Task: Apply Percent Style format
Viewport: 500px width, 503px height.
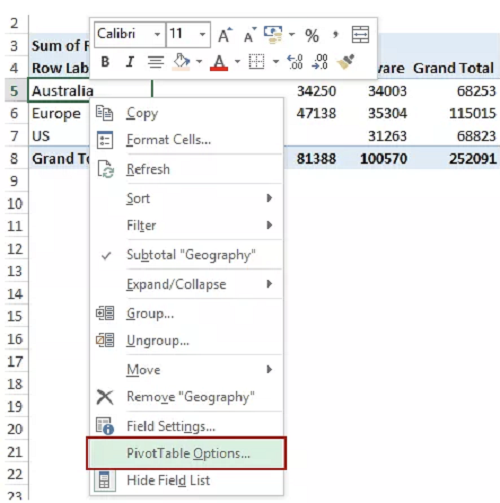Action: coord(312,35)
